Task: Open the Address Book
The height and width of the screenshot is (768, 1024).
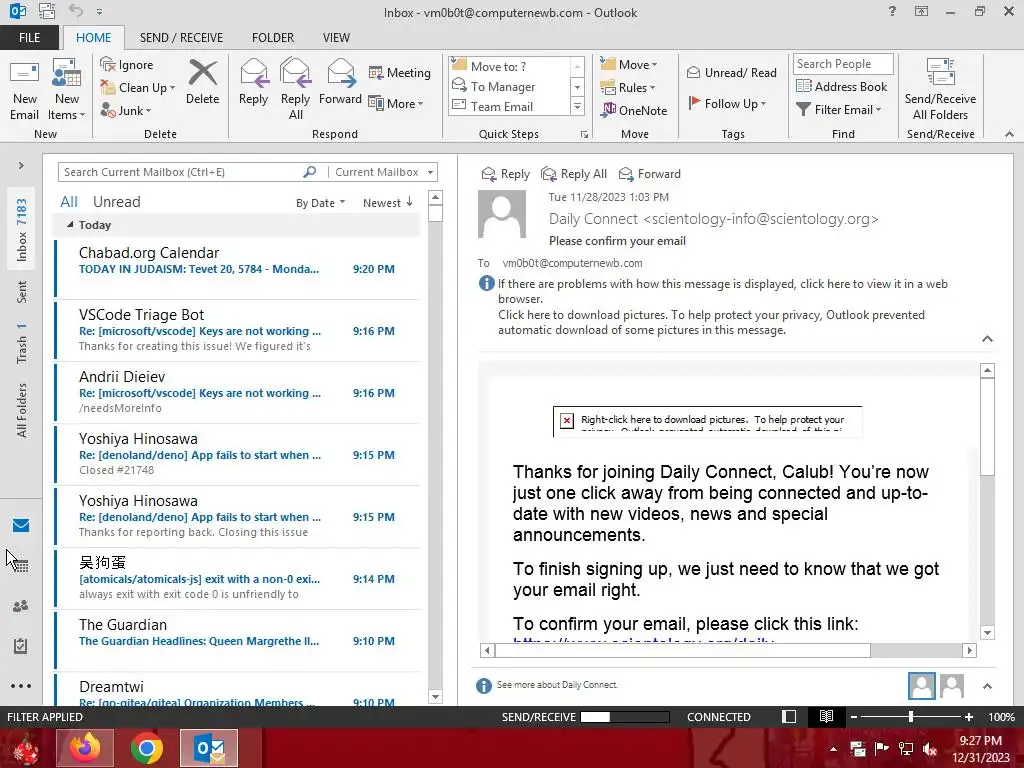Action: click(x=842, y=86)
